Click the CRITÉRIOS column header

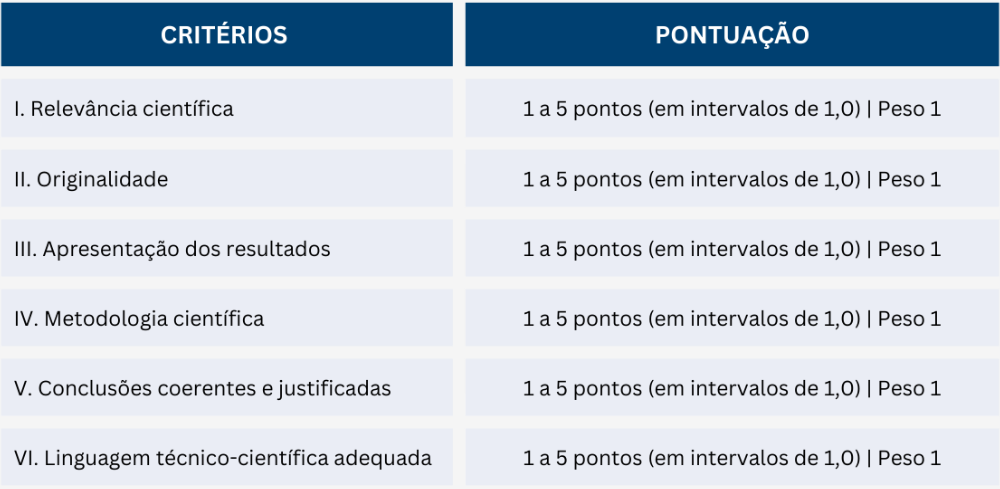point(226,34)
